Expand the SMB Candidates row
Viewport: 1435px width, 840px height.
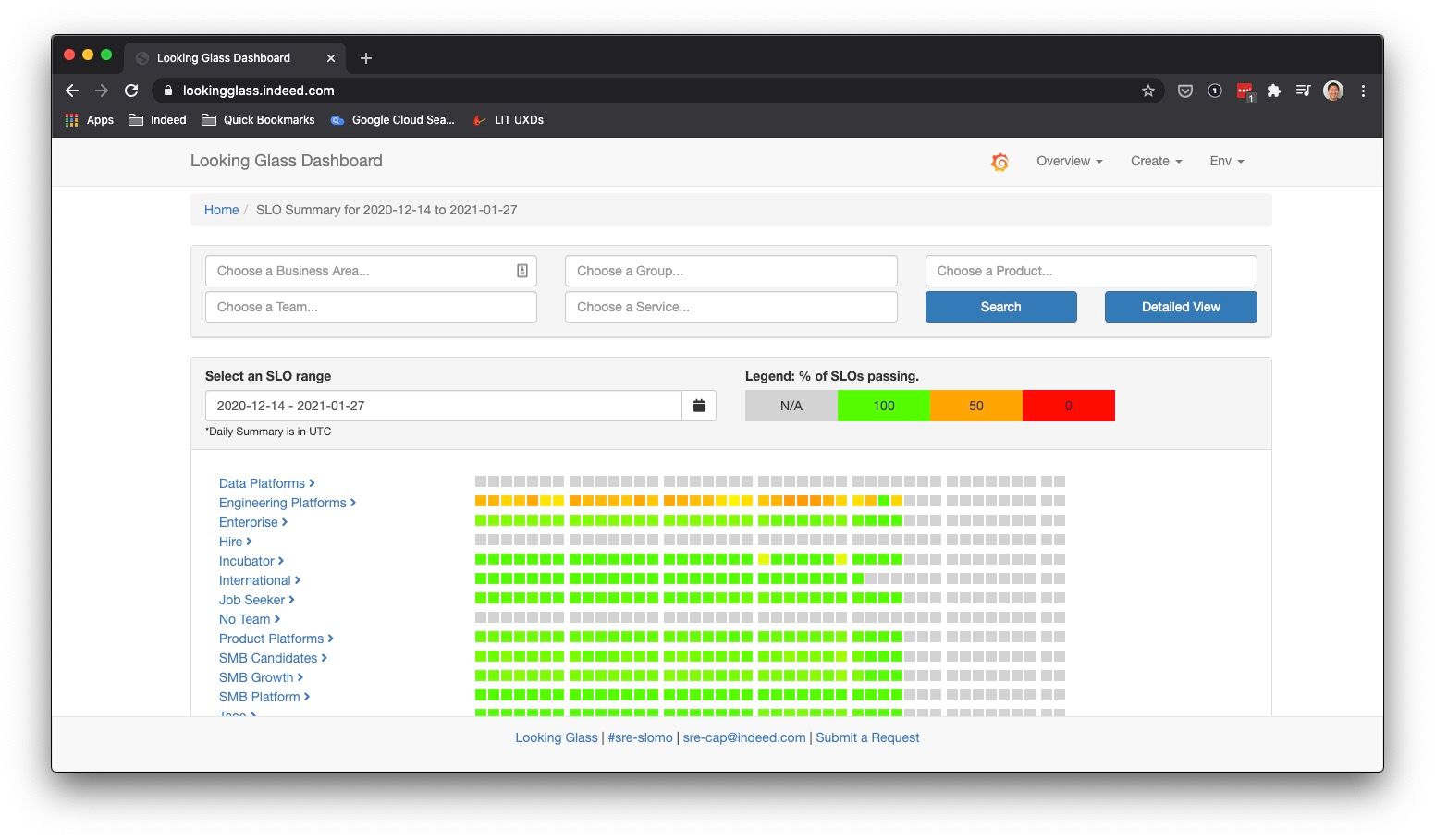(x=273, y=658)
